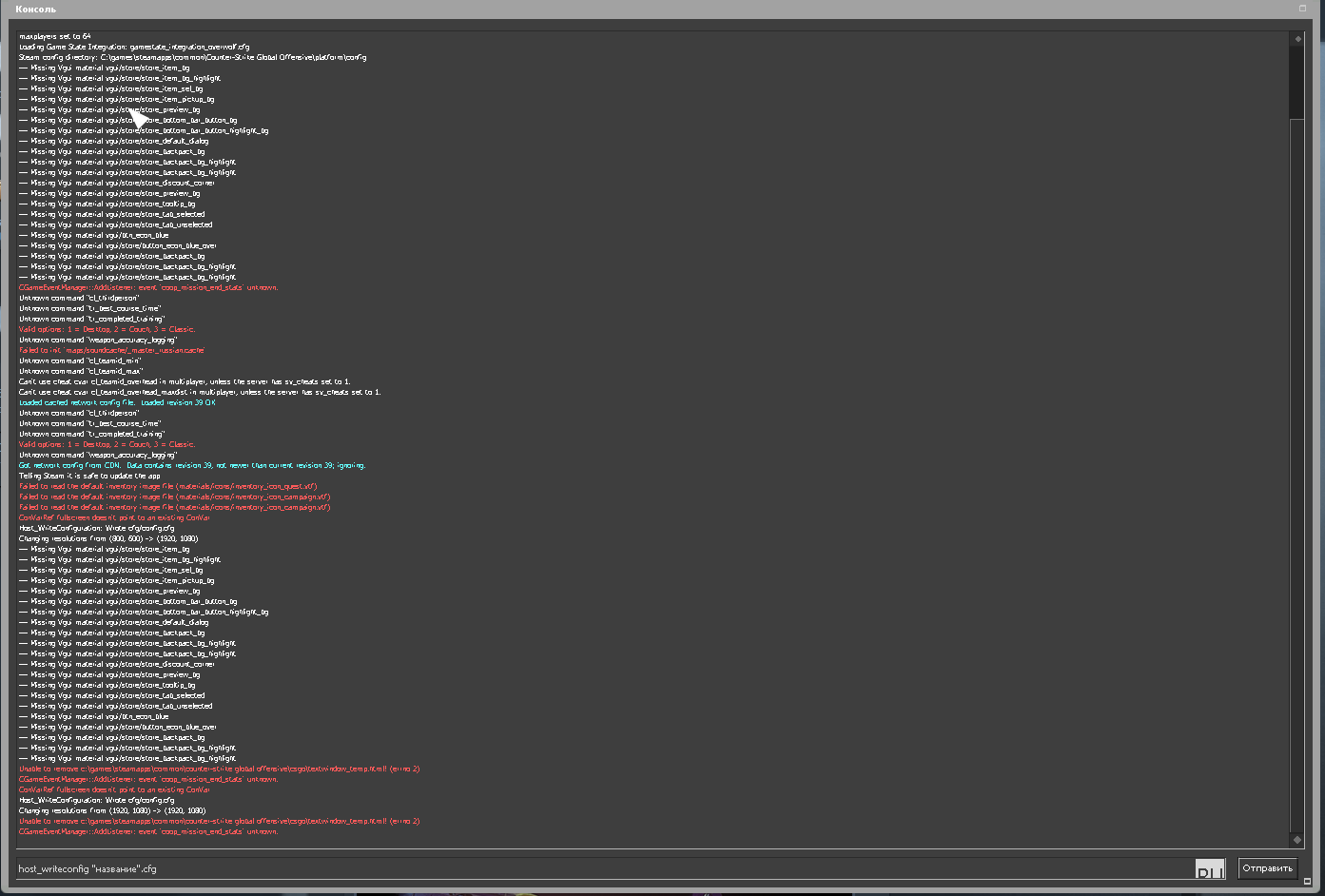
Task: Click the 'Got network config from CDN' line
Action: tap(192, 465)
